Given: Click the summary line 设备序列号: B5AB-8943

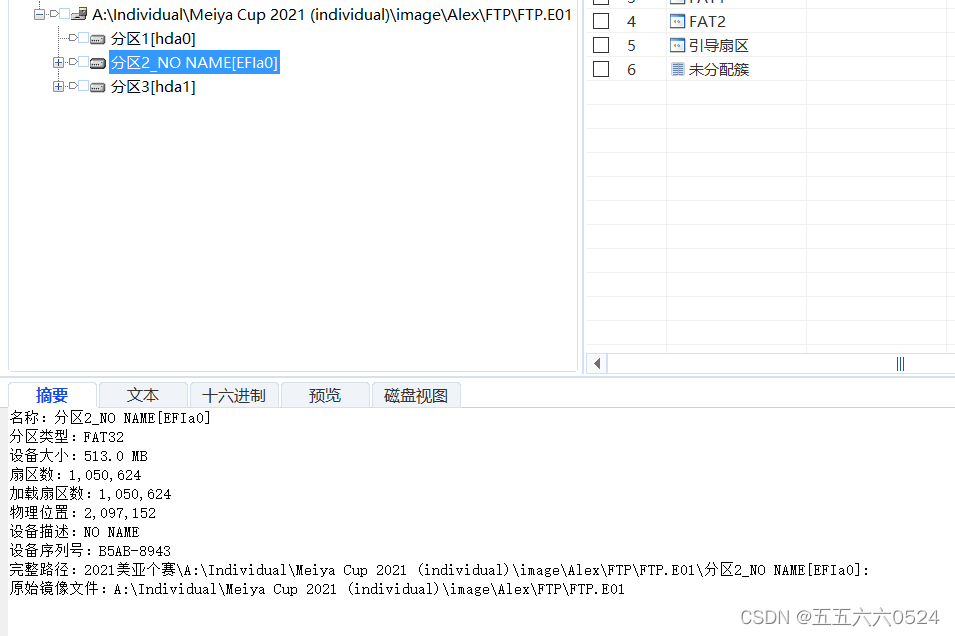Looking at the screenshot, I should click(90, 551).
